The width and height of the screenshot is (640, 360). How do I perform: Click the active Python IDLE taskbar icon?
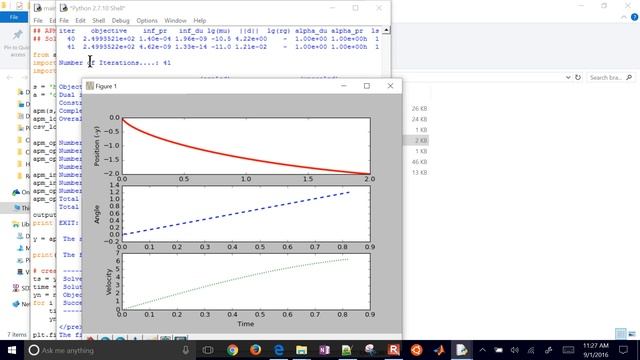tap(462, 350)
